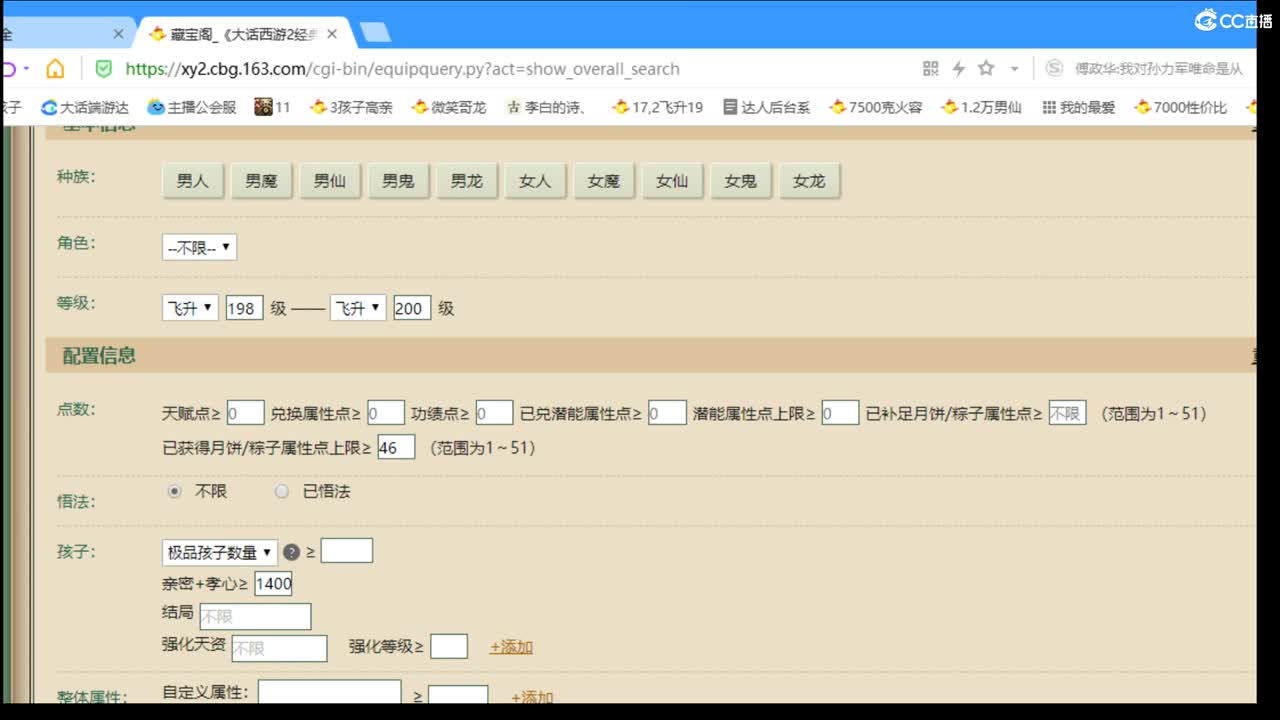Close the 藏宝阁 browser tab
This screenshot has height=720, width=1280.
click(x=332, y=34)
